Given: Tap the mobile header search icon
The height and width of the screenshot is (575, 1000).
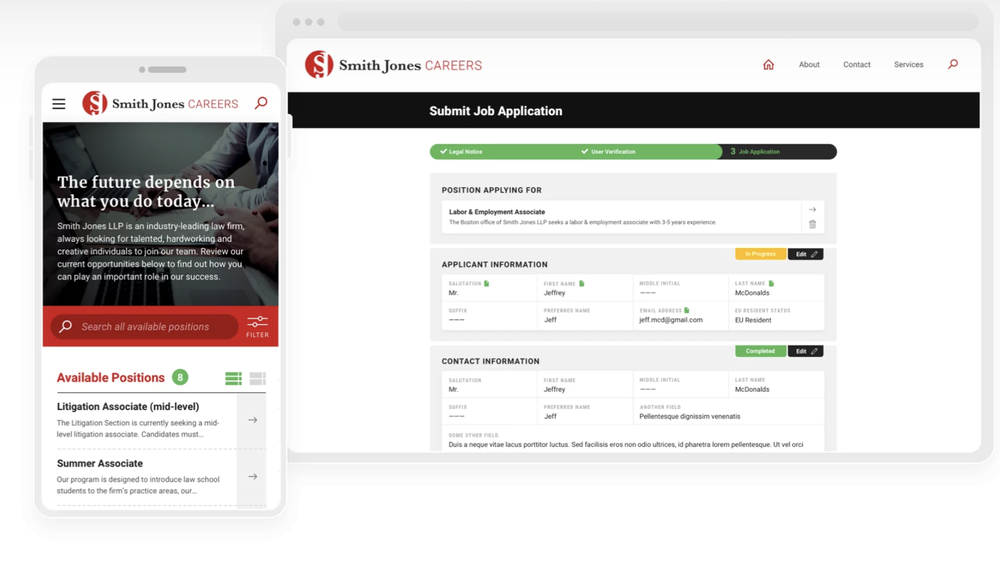Looking at the screenshot, I should pos(261,103).
